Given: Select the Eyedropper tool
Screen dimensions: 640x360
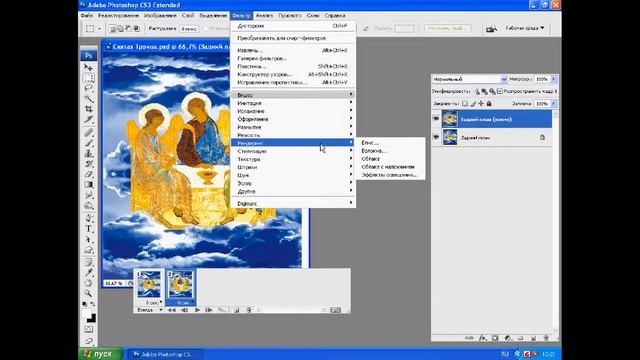Looking at the screenshot, I should (89, 273).
